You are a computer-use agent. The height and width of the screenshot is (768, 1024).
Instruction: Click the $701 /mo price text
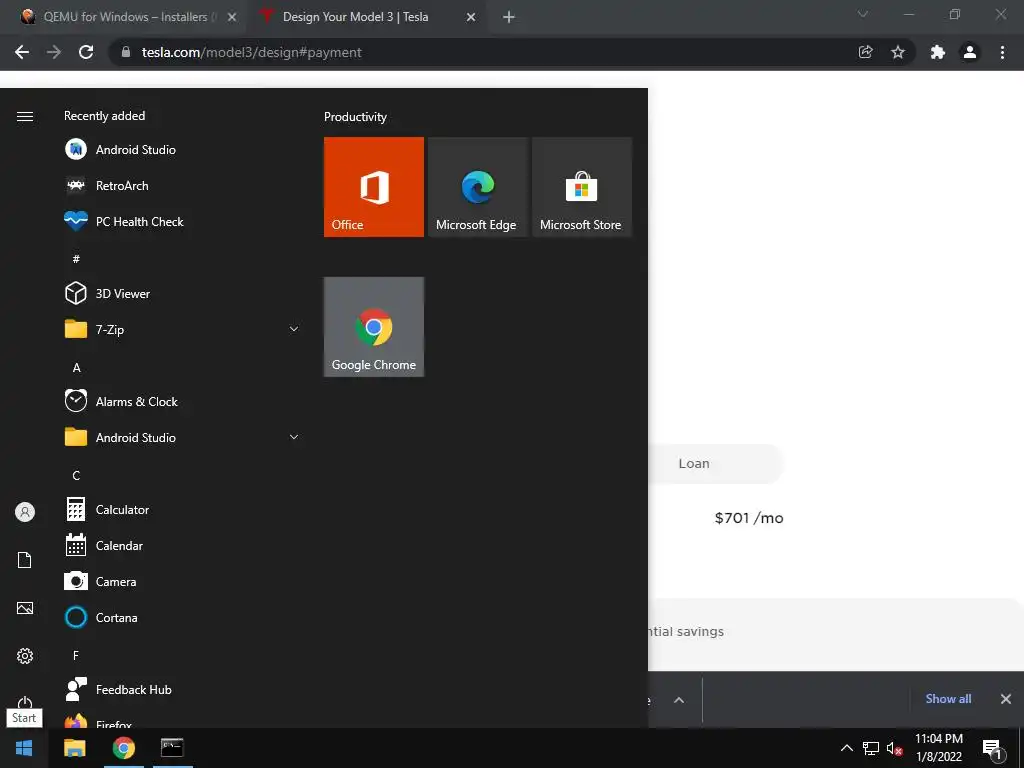coord(749,518)
